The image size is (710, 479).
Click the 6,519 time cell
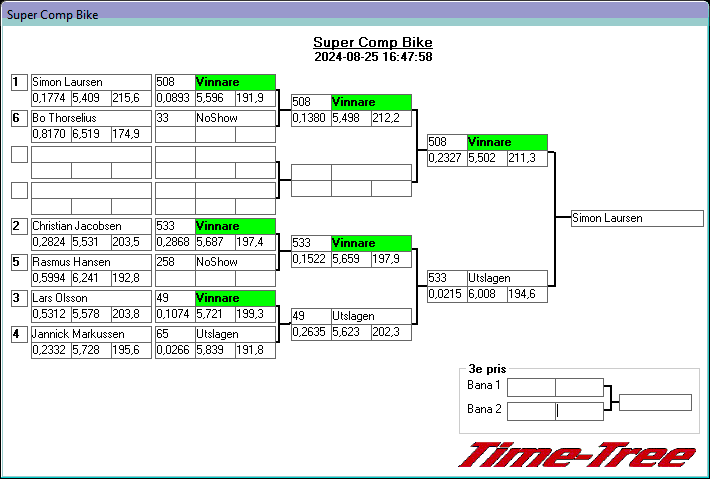pyautogui.click(x=91, y=134)
